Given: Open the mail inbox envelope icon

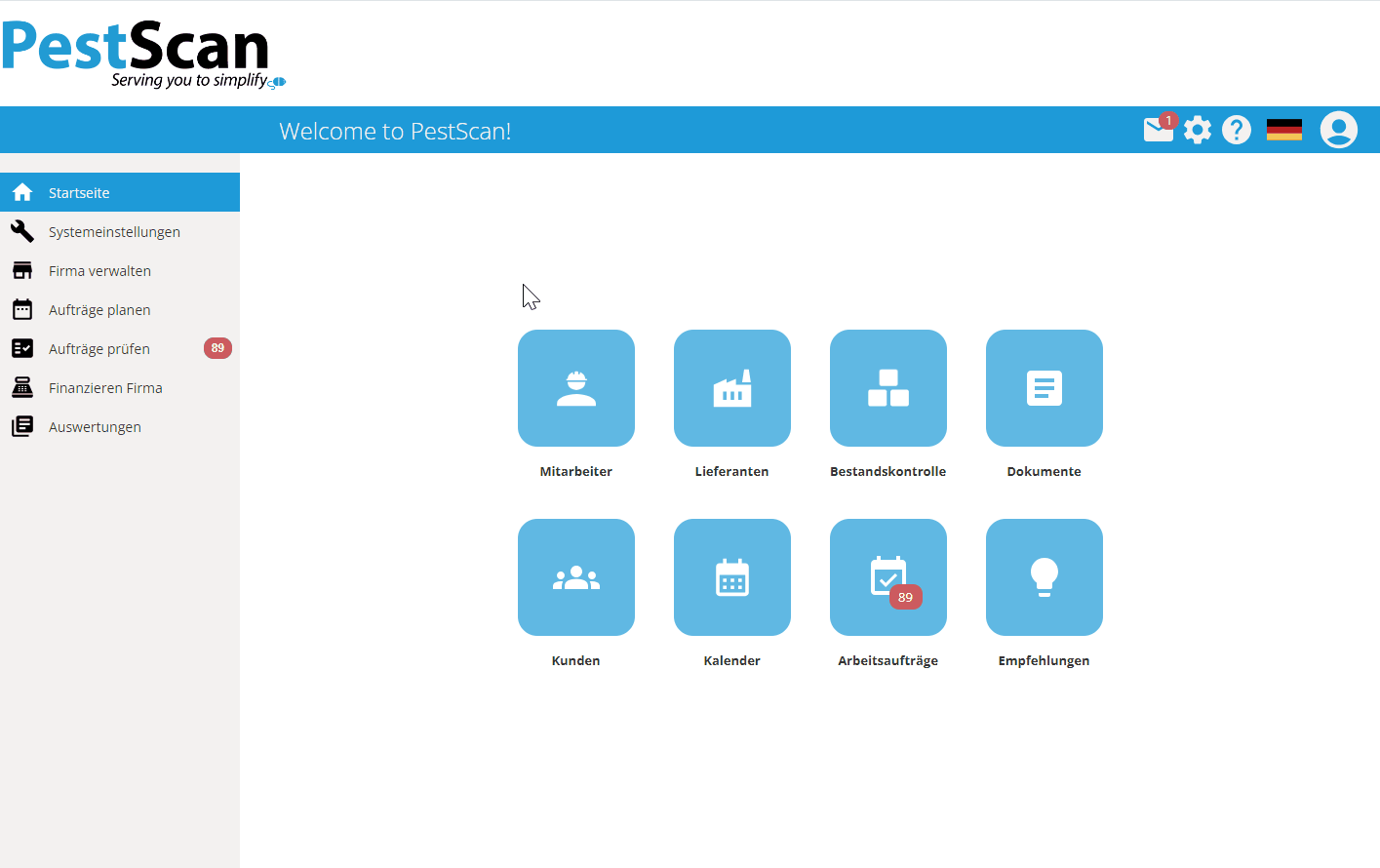Looking at the screenshot, I should click(1159, 130).
